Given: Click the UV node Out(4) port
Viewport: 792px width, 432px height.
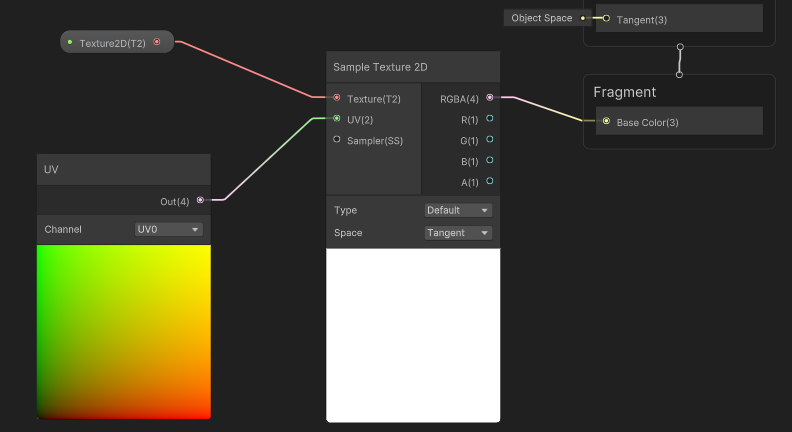Looking at the screenshot, I should [201, 200].
